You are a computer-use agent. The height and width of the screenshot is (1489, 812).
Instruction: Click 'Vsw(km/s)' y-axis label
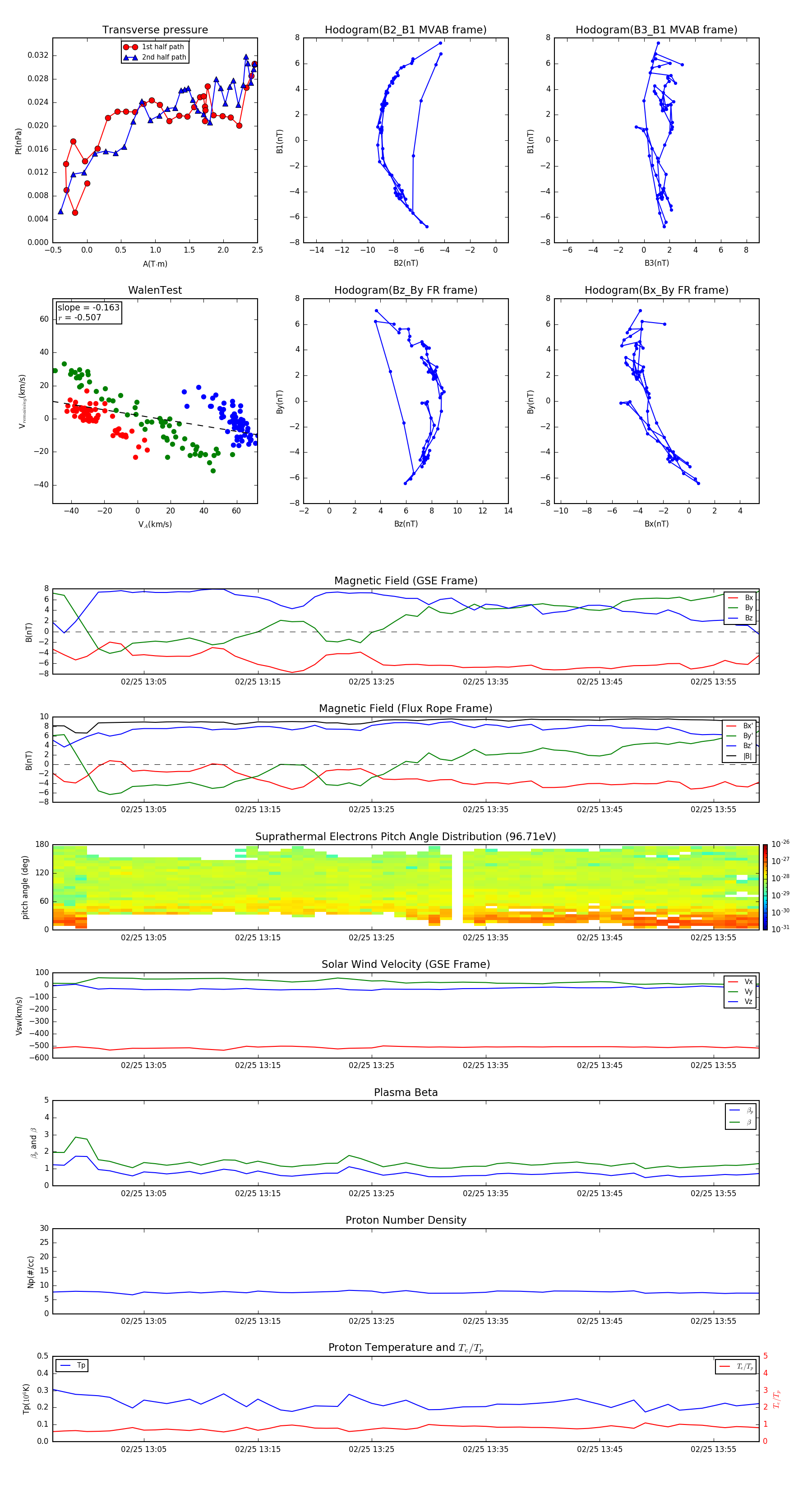coord(18,1015)
